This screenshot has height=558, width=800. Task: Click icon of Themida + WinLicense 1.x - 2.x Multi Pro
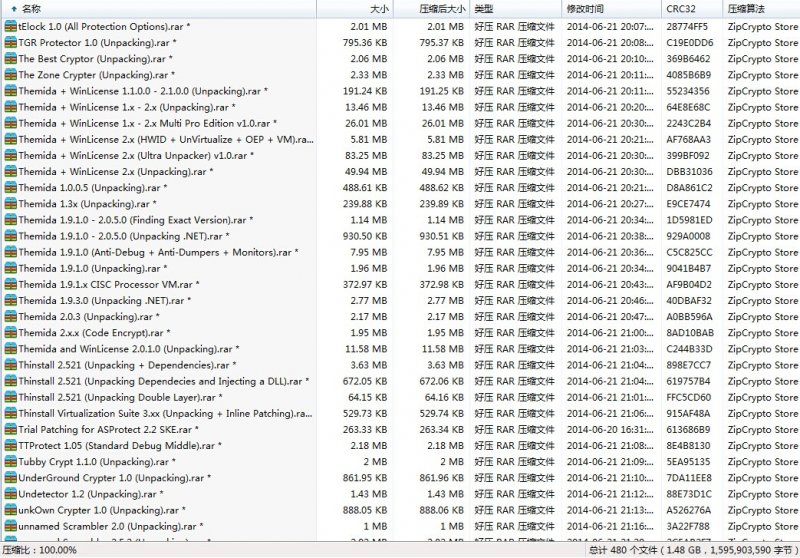[10, 123]
